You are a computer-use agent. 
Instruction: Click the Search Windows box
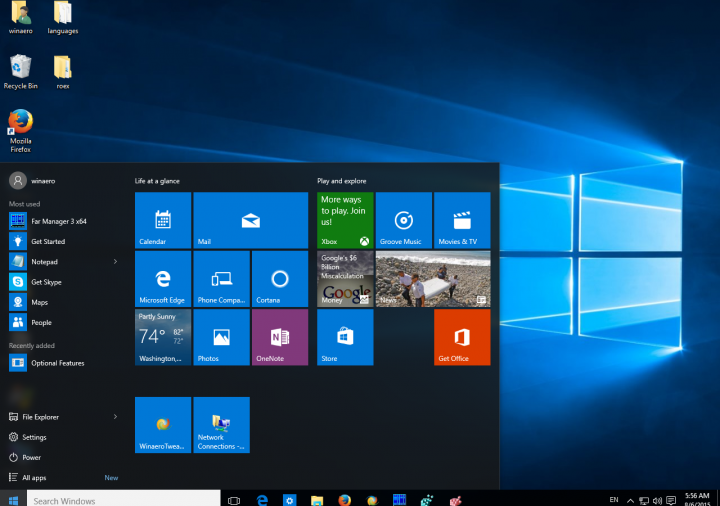coord(120,499)
